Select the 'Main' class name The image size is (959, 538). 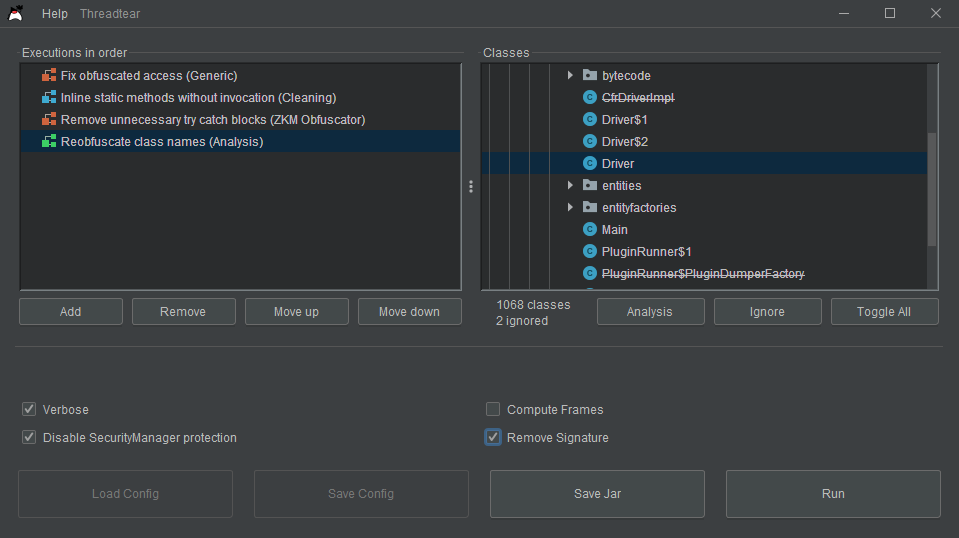(615, 230)
